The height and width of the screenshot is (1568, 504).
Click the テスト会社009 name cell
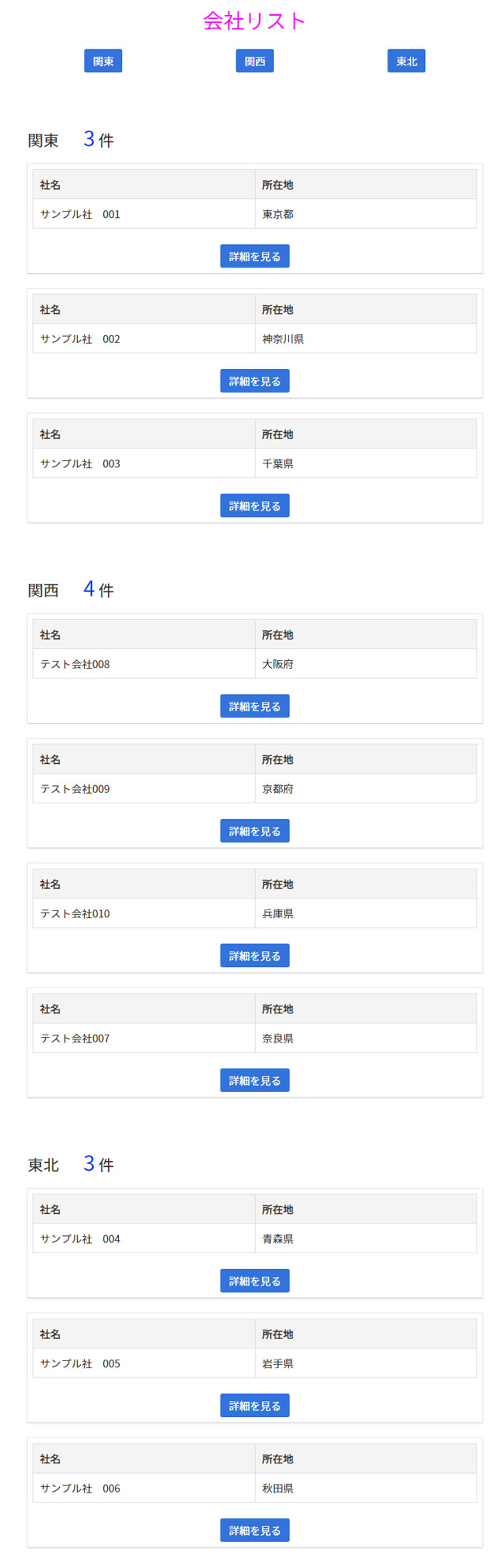[144, 788]
